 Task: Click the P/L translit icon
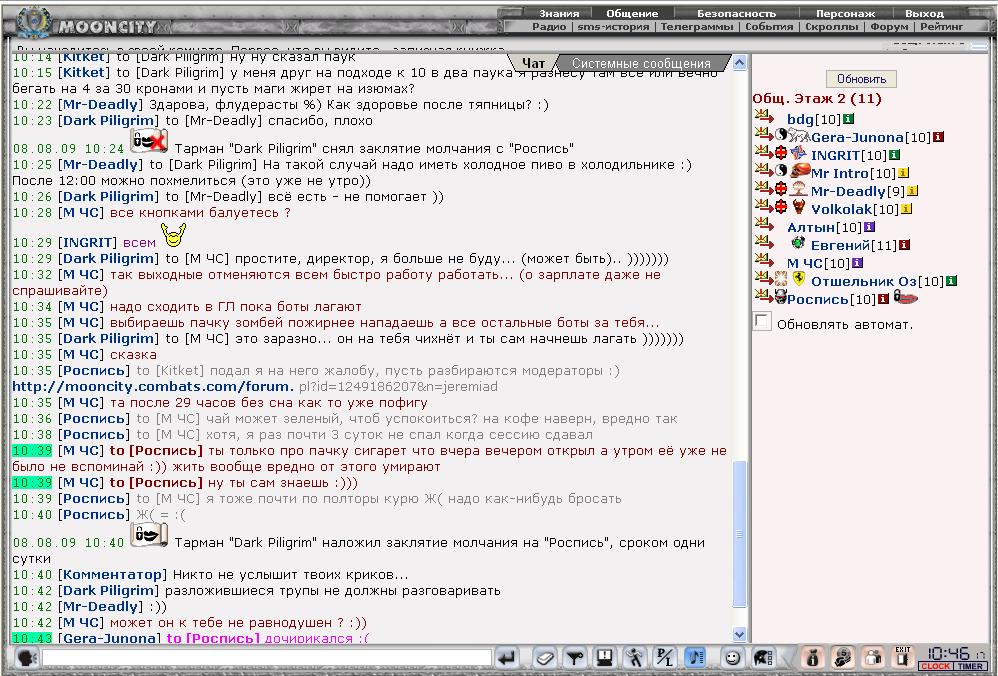(x=664, y=658)
